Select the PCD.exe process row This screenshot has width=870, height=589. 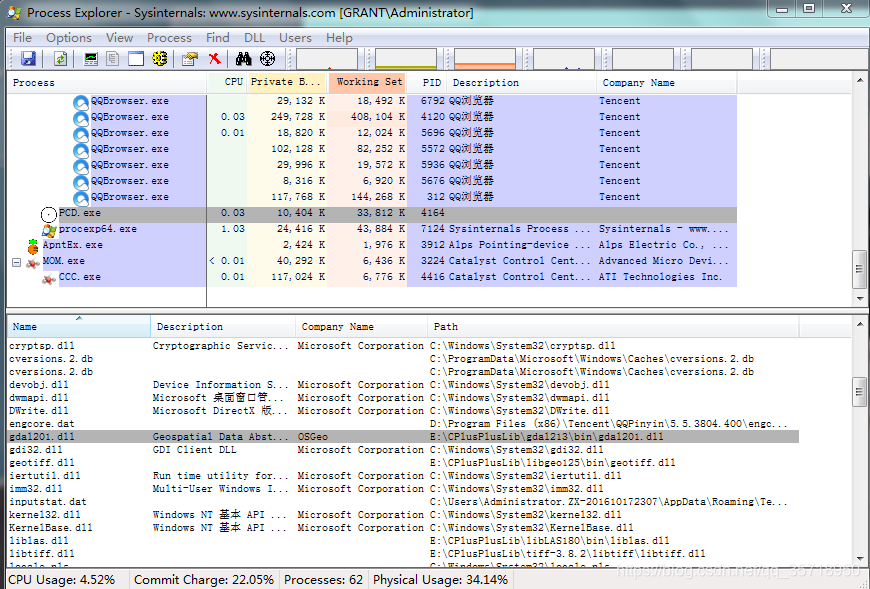[x=372, y=213]
